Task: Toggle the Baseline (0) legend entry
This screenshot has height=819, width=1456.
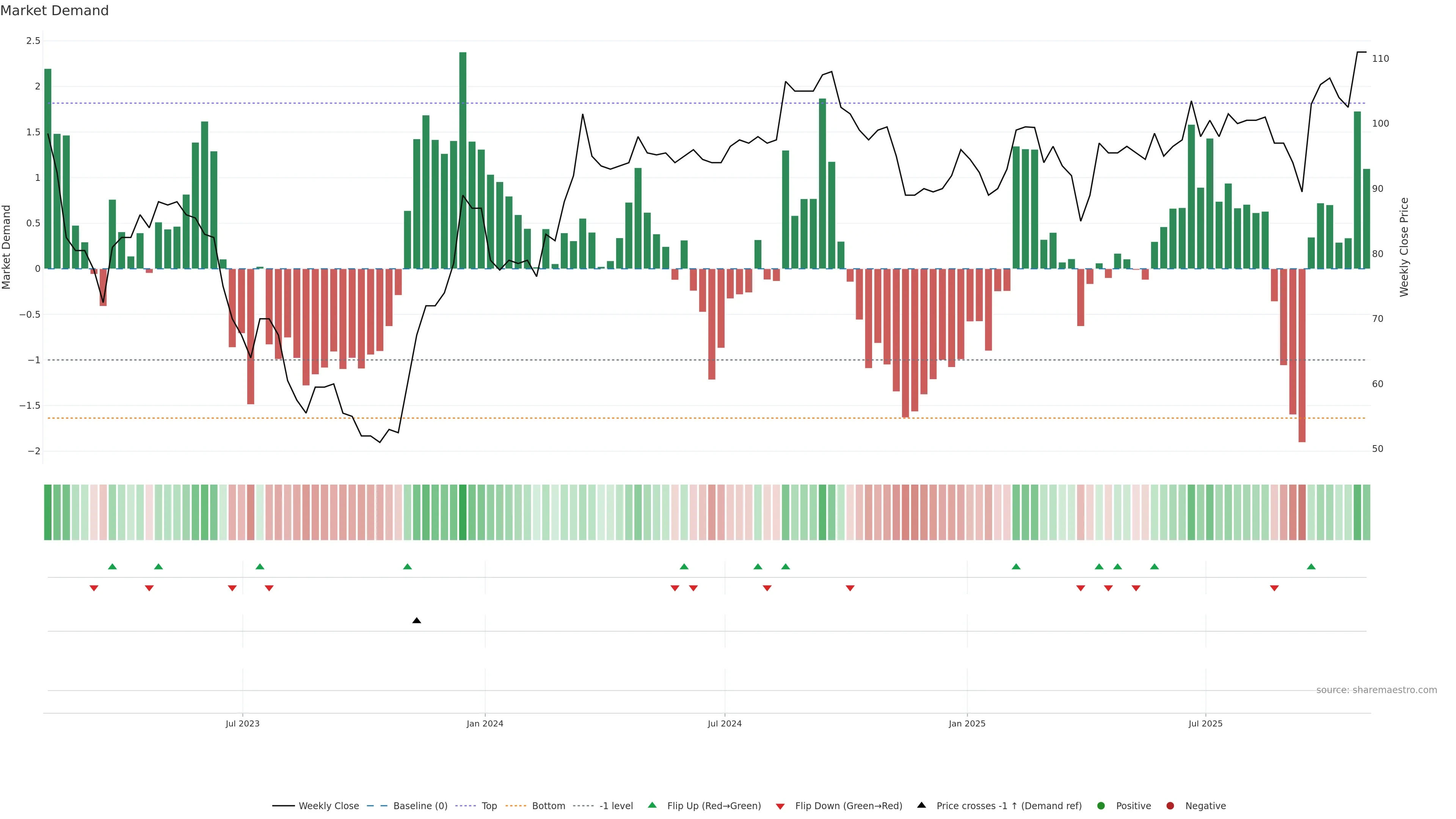Action: pyautogui.click(x=420, y=806)
